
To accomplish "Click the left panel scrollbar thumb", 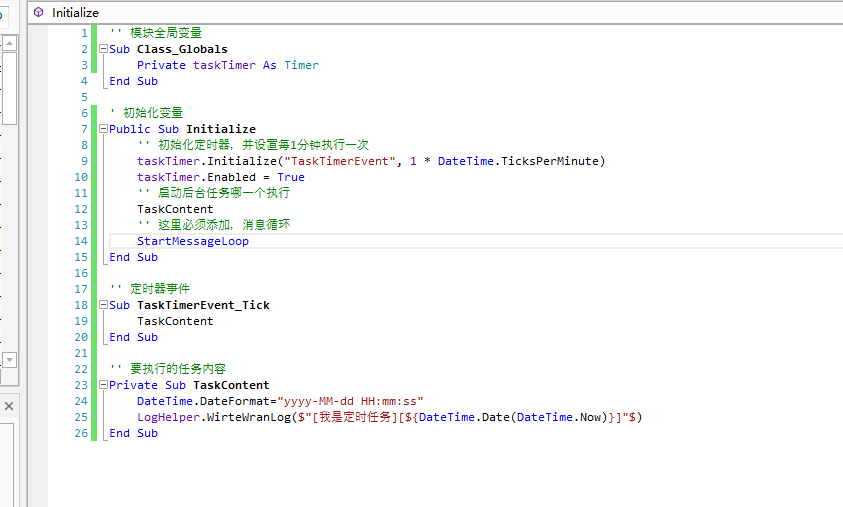I will [9, 88].
